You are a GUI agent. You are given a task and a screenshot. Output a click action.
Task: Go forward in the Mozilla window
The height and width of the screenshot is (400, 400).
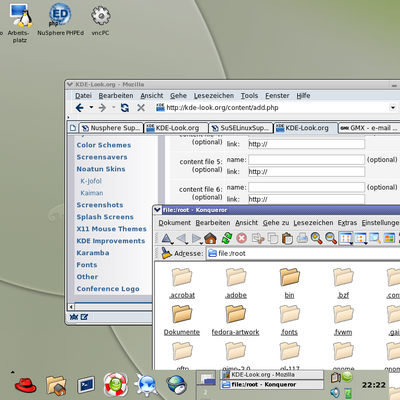pyautogui.click(x=102, y=108)
